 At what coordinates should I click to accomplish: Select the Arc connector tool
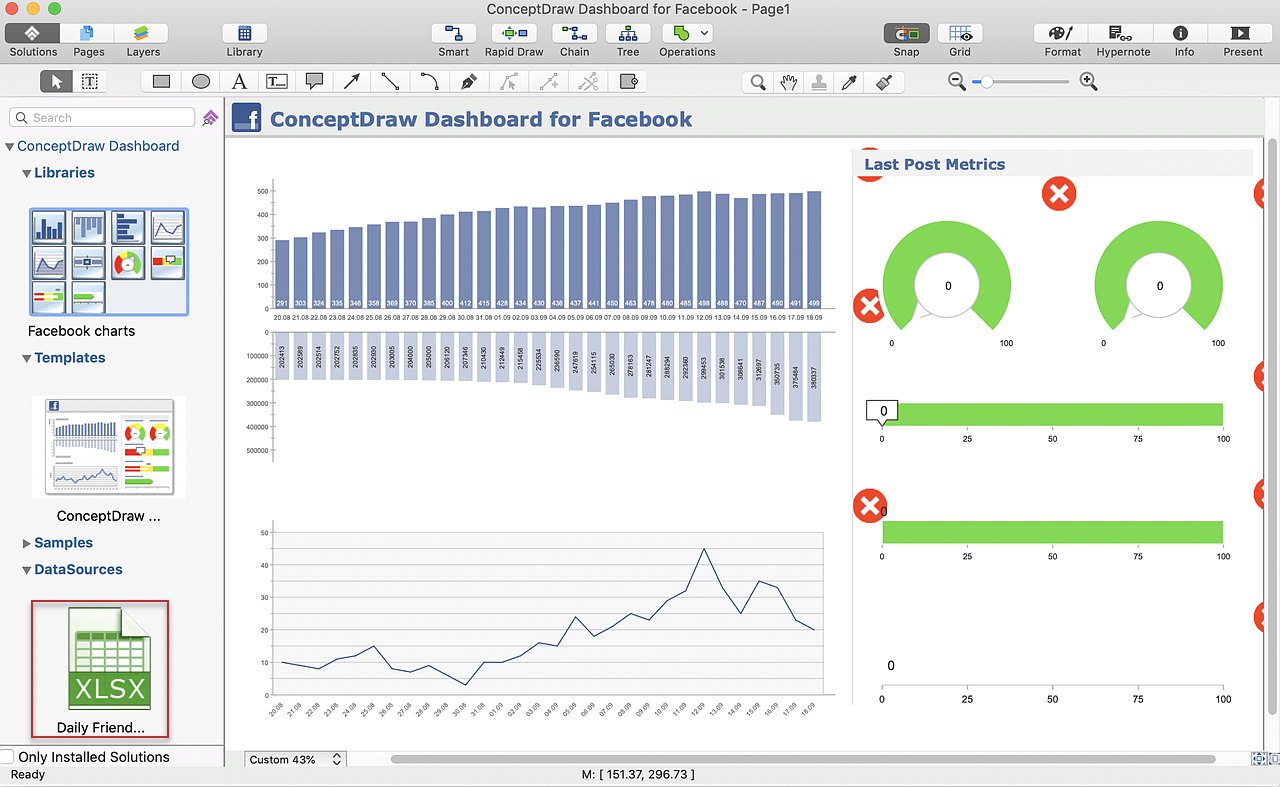[x=429, y=82]
